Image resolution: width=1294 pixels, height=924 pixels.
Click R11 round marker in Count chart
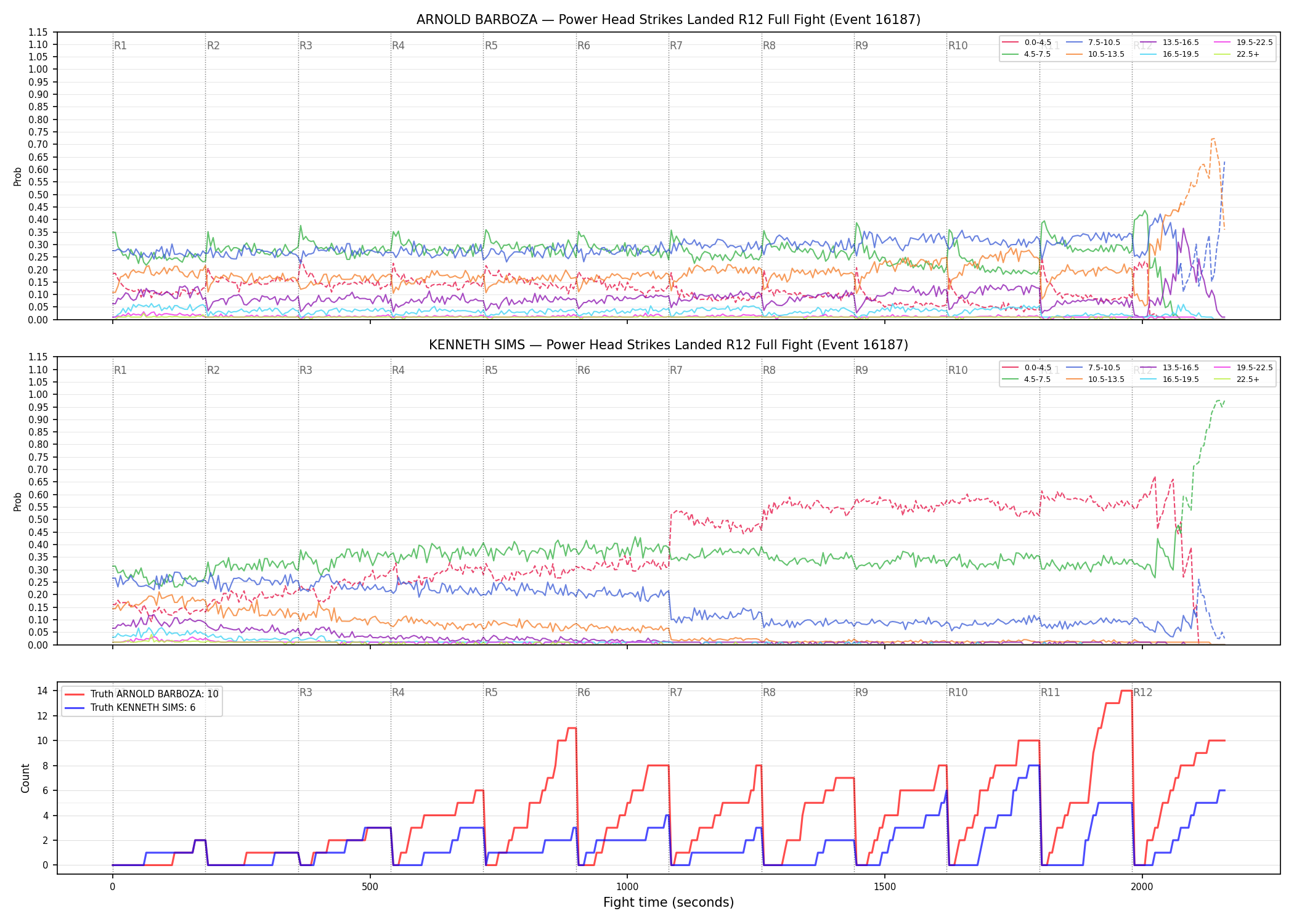(x=1051, y=692)
